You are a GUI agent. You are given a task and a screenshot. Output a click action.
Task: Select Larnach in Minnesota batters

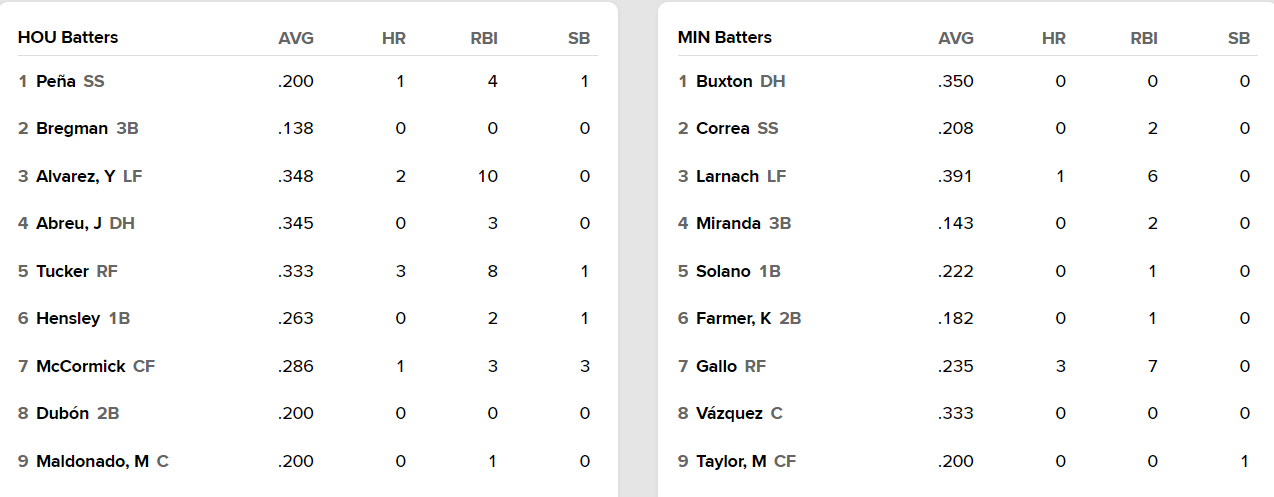click(727, 176)
